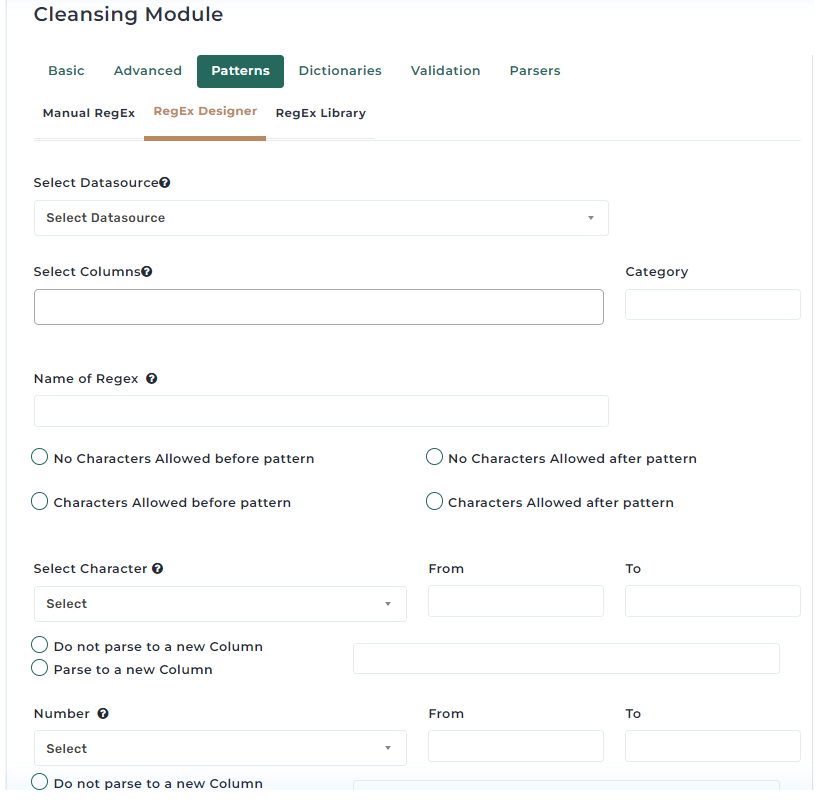The image size is (819, 802).
Task: Click help icon next to Number label
Action: coord(103,714)
